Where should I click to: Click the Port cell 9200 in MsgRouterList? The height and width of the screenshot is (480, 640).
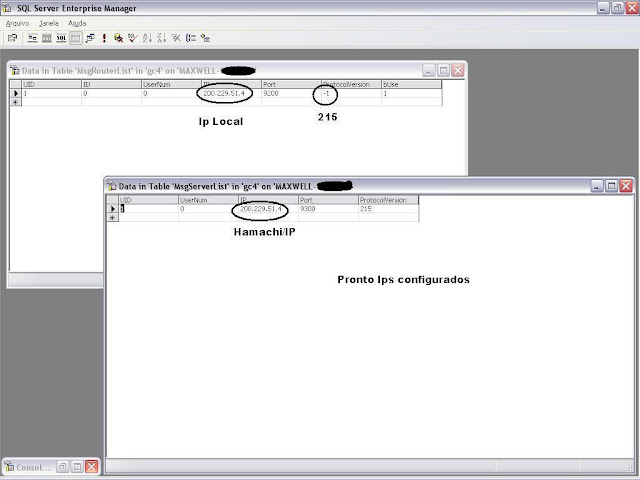pyautogui.click(x=291, y=93)
